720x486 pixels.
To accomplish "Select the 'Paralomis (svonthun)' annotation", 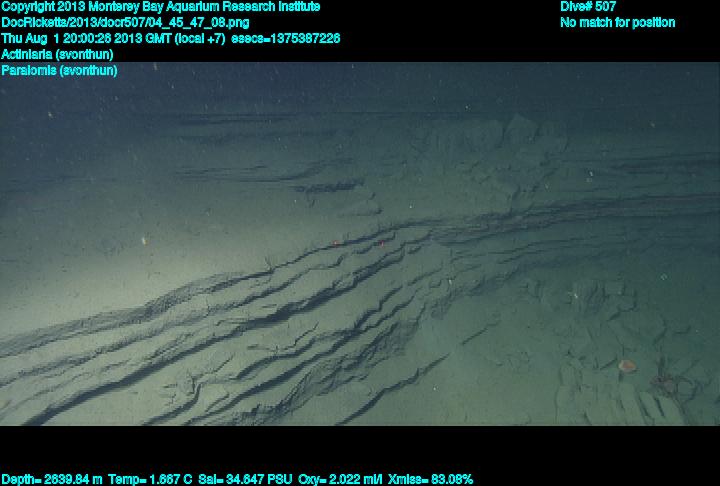I will (x=59, y=70).
